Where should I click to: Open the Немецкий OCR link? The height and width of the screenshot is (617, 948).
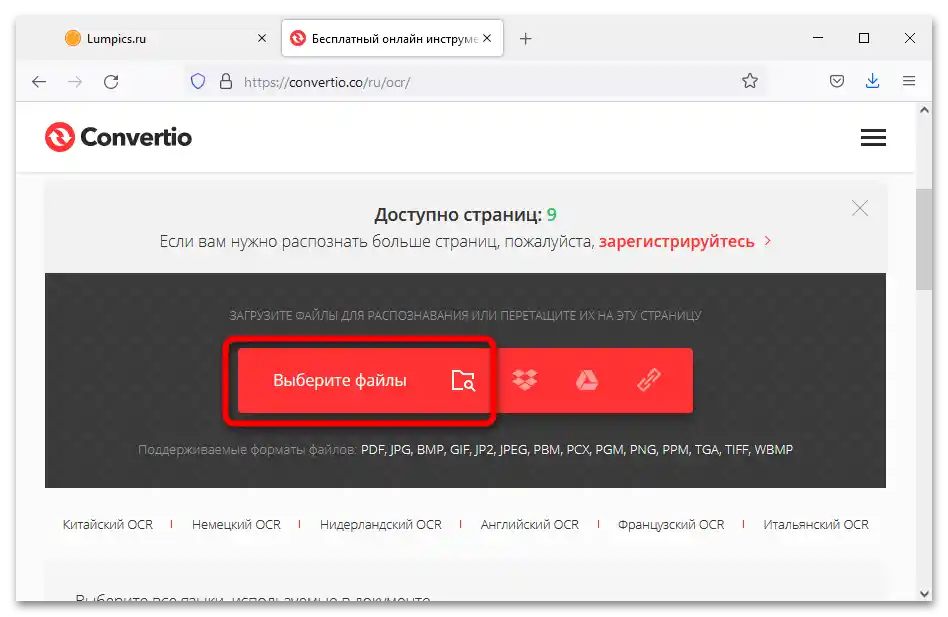tap(236, 525)
